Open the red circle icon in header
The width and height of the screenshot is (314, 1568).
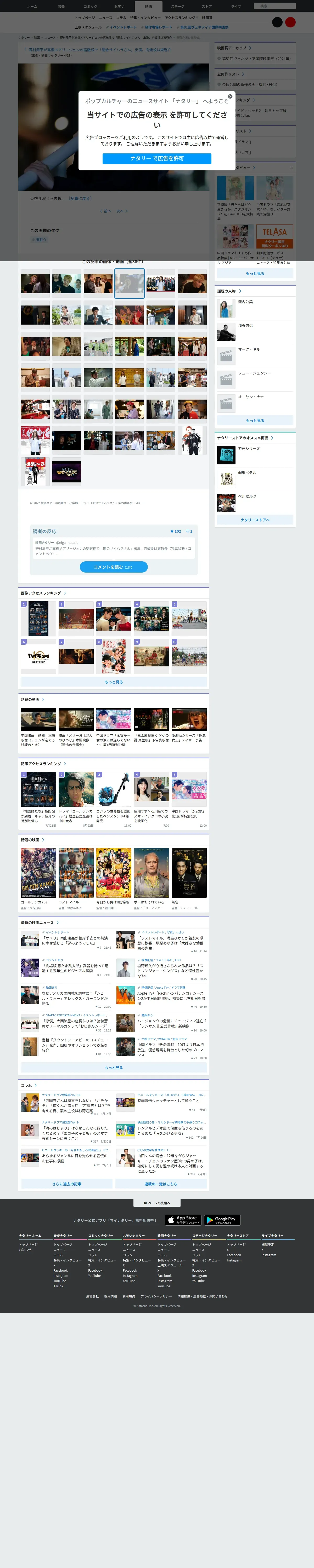tap(290, 22)
